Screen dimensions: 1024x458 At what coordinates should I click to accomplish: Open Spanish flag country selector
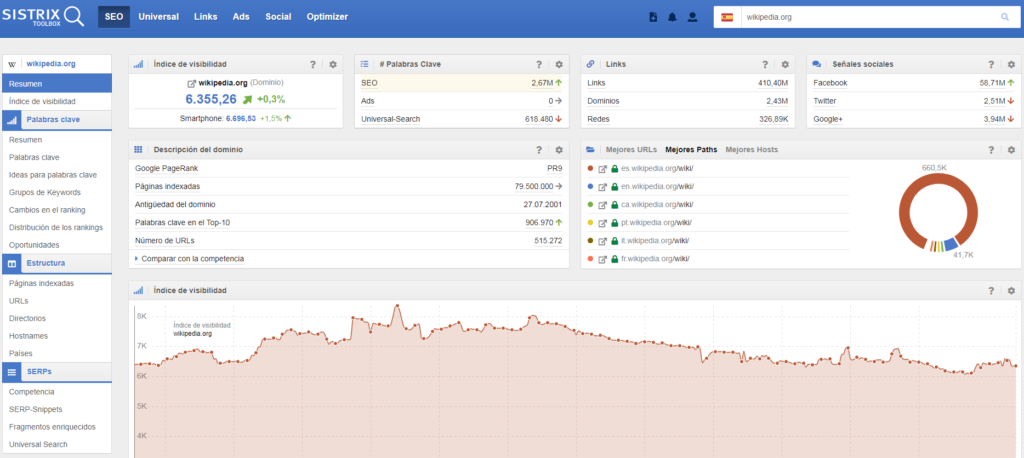click(727, 18)
